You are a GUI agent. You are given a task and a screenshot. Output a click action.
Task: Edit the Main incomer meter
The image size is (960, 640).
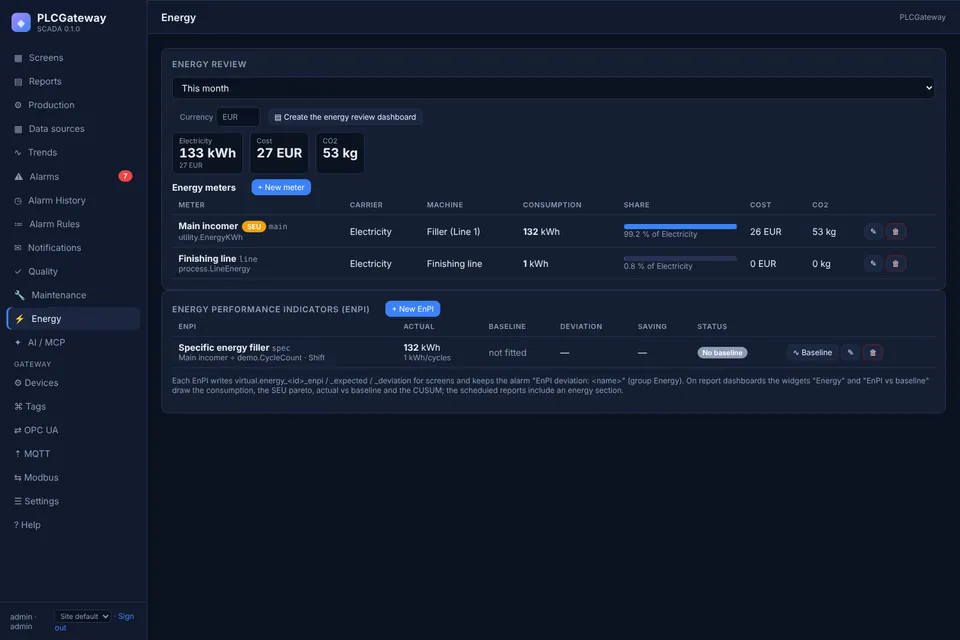click(x=873, y=232)
